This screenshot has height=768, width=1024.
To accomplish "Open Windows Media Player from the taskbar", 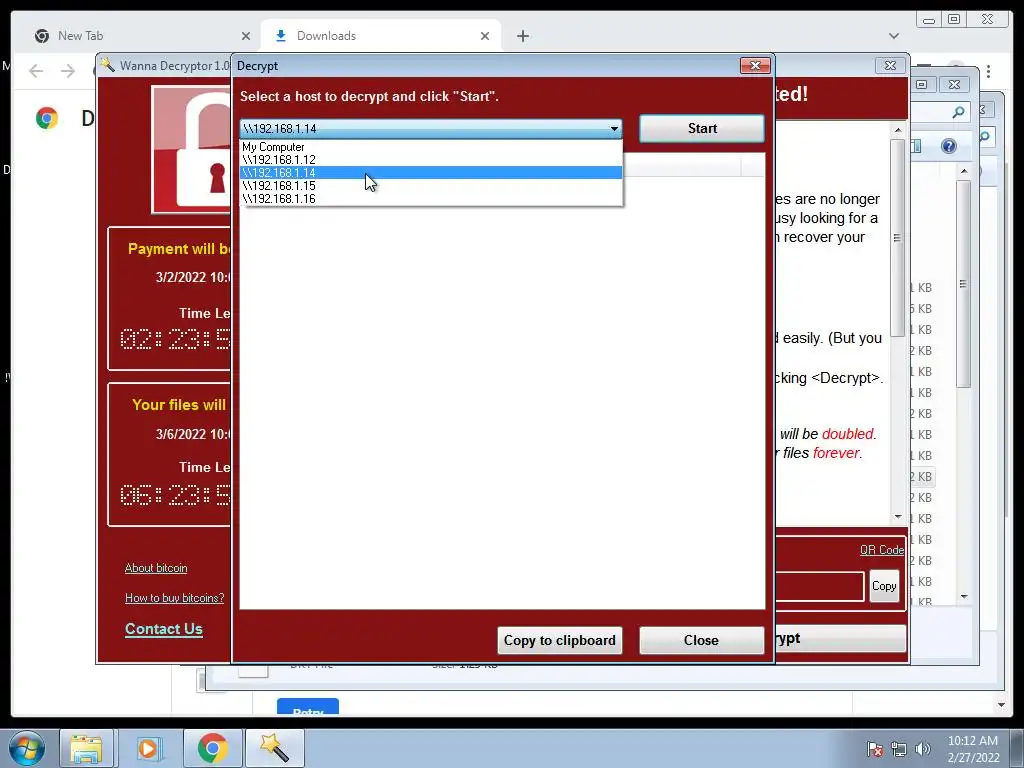I will pyautogui.click(x=148, y=748).
